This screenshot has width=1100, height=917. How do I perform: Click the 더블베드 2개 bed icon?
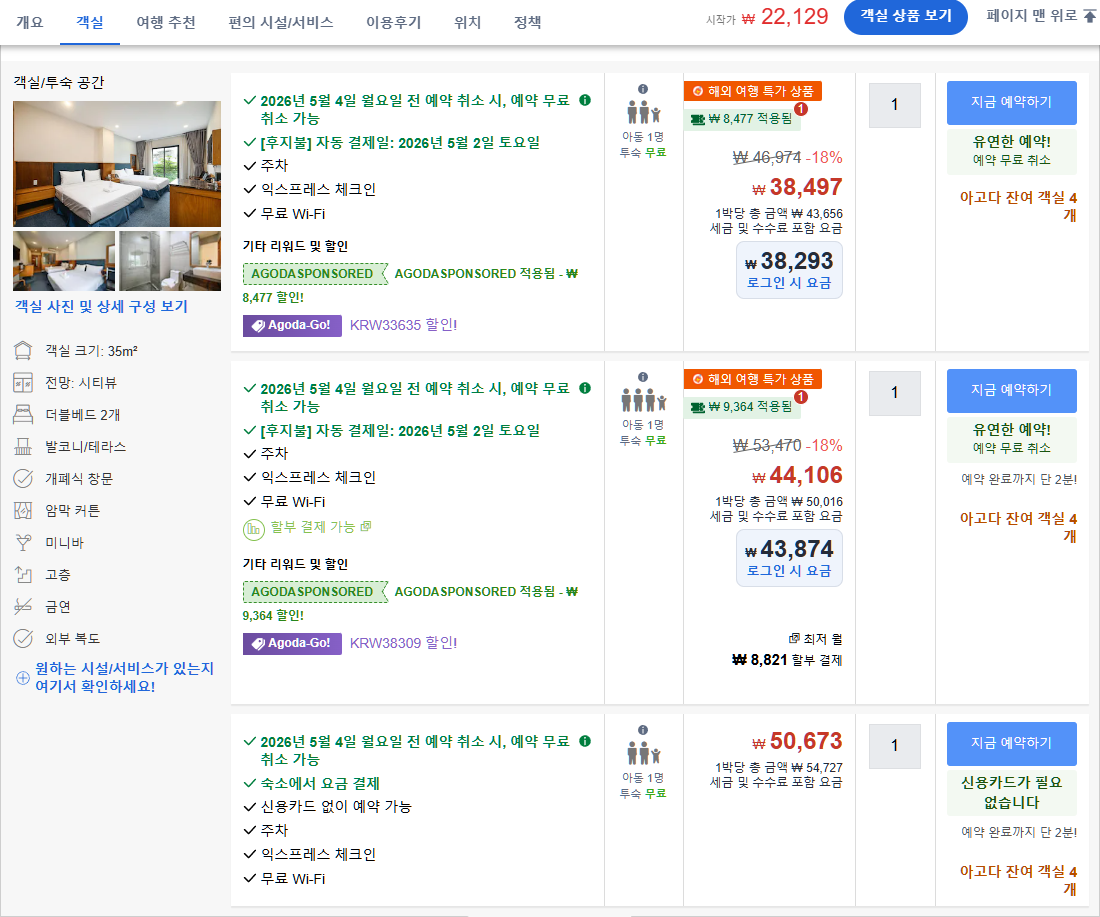click(x=23, y=415)
